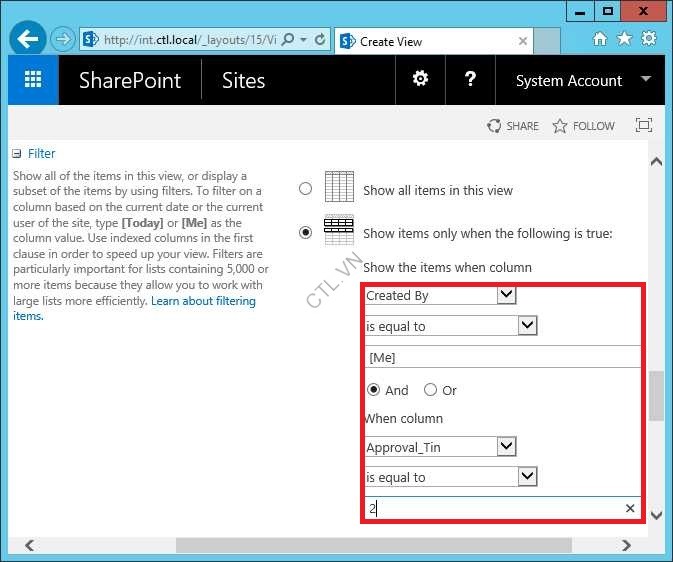Click the SHARE button
673x562 pixels.
(x=512, y=126)
